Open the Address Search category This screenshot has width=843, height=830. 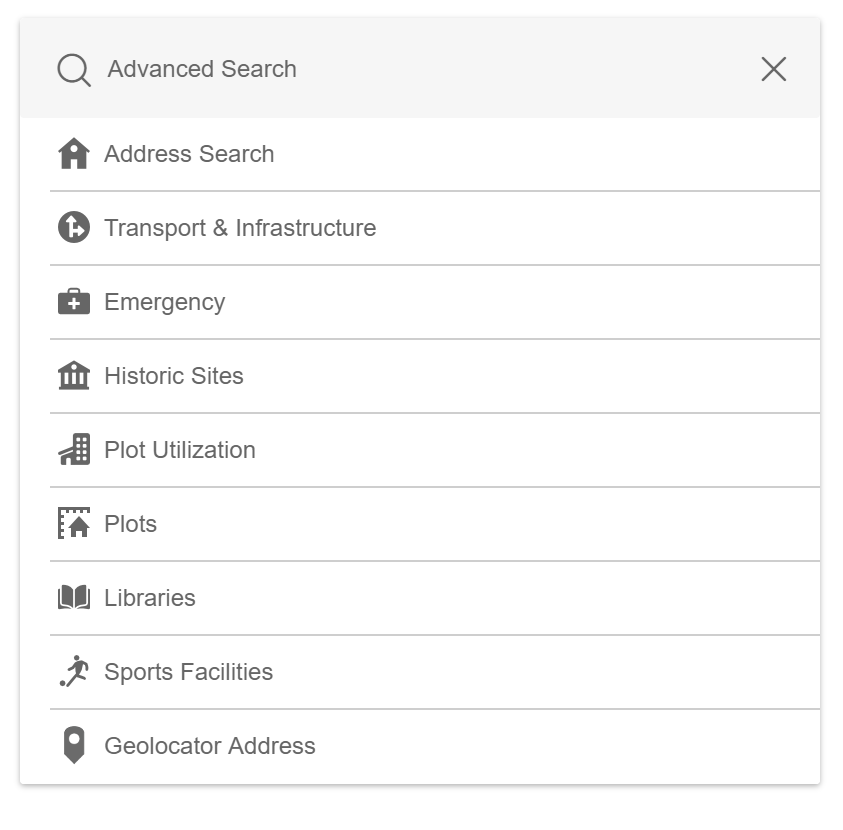coord(189,154)
